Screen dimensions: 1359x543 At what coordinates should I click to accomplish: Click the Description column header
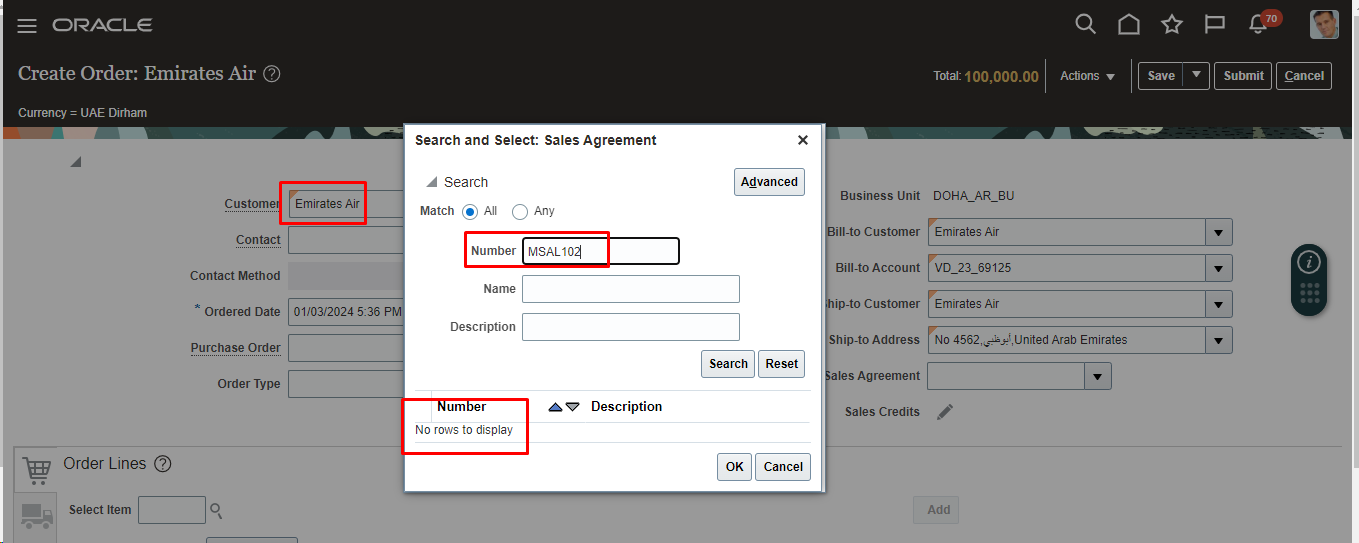click(626, 407)
